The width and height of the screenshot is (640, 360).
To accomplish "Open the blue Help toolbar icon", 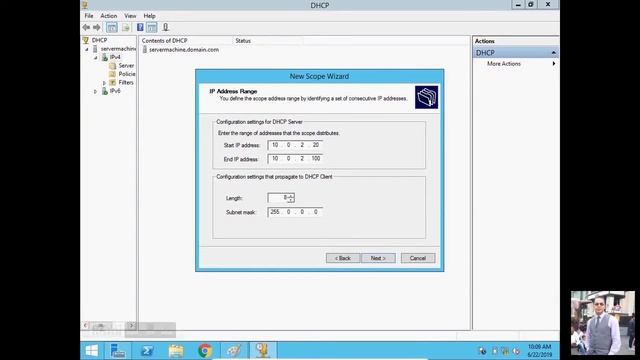I will click(x=140, y=27).
